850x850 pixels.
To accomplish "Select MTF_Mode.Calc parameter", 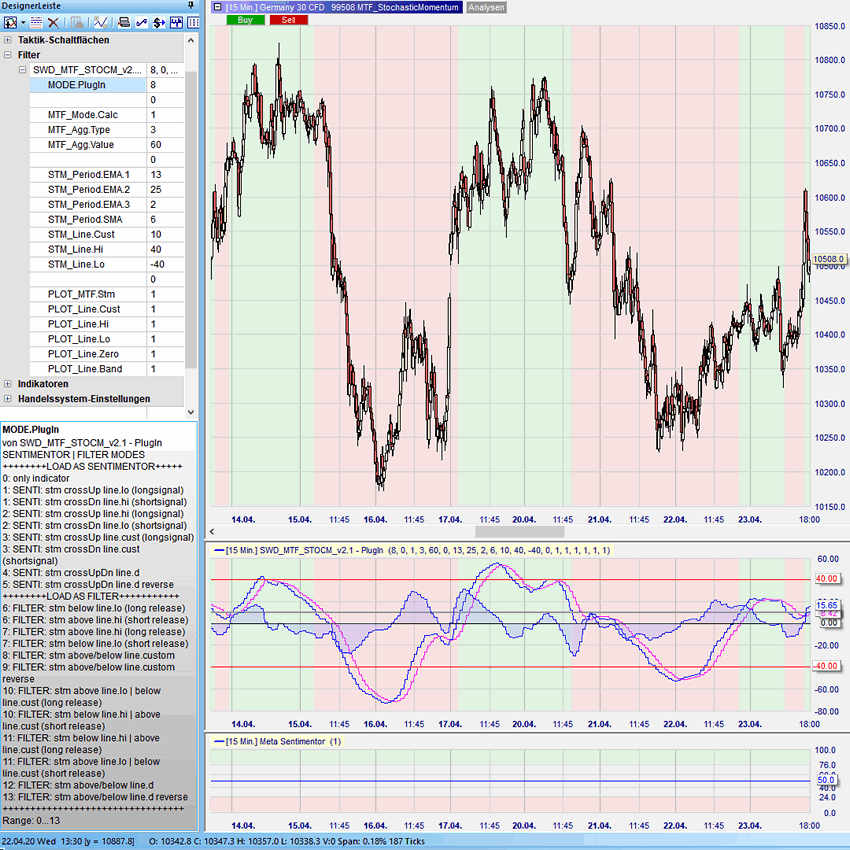I will pos(88,114).
